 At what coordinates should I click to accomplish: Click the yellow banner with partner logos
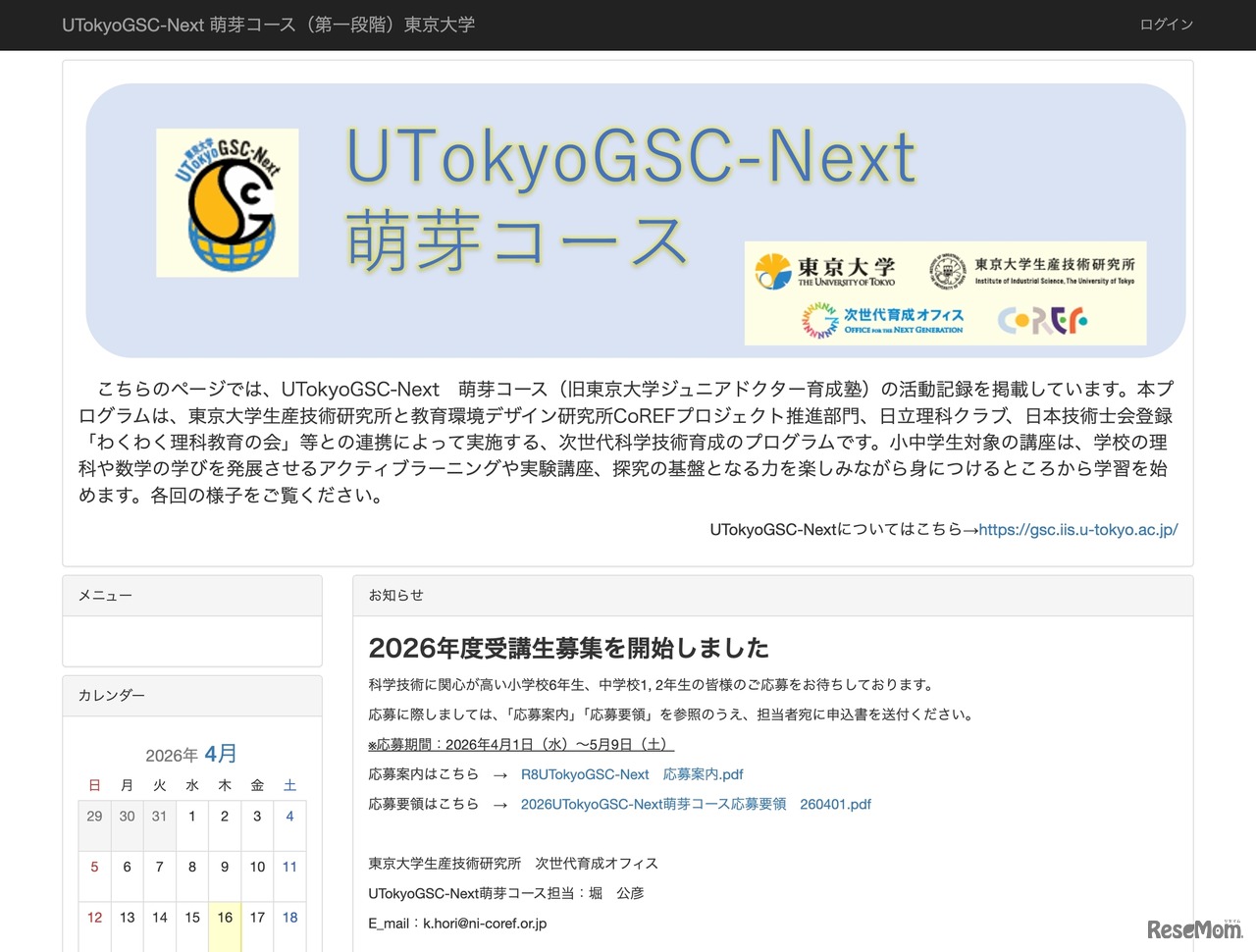[x=945, y=292]
